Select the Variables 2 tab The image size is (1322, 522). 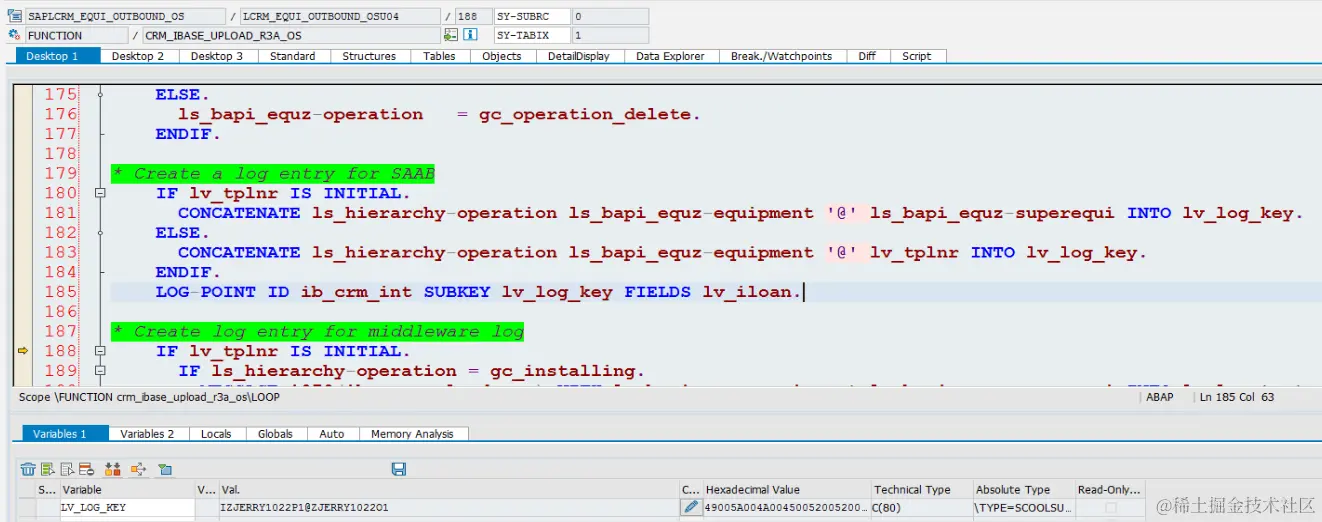147,434
